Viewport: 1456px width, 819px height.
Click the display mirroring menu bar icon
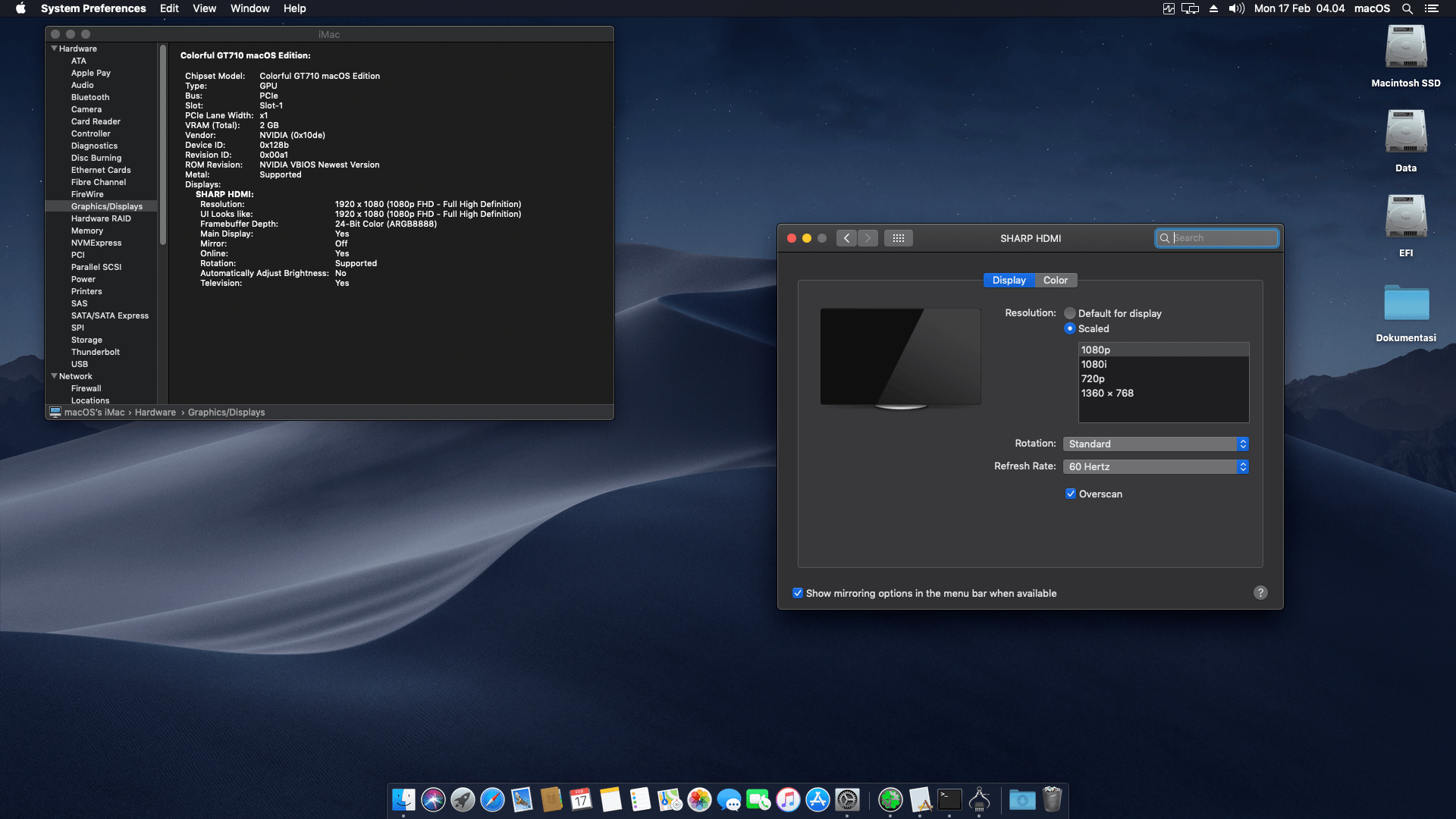1190,8
